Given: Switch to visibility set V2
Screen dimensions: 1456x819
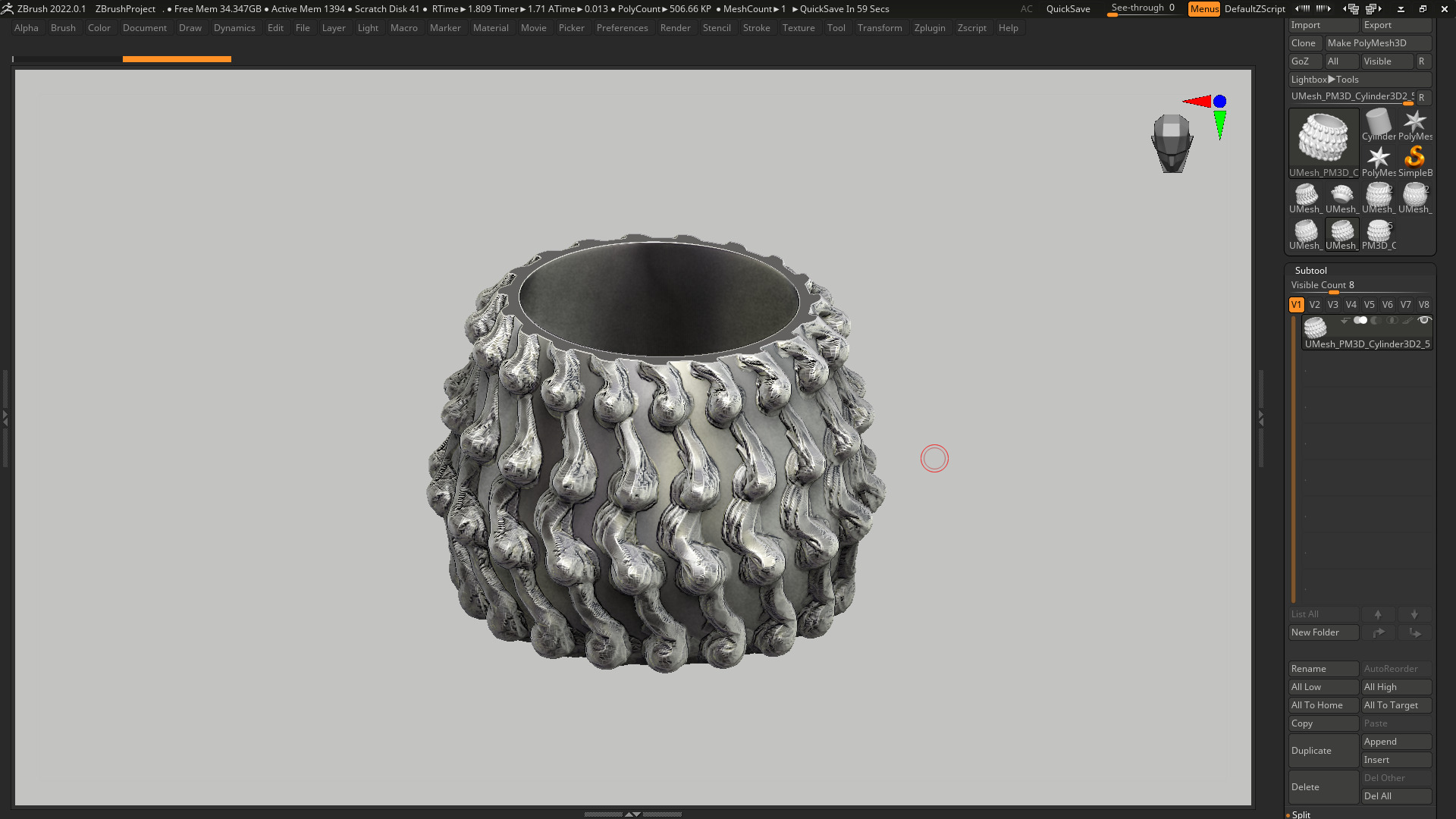Looking at the screenshot, I should point(1314,305).
